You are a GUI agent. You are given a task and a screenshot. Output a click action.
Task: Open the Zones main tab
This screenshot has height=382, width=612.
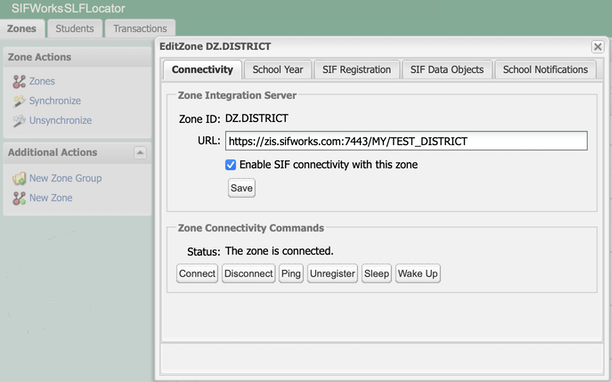pyautogui.click(x=21, y=28)
